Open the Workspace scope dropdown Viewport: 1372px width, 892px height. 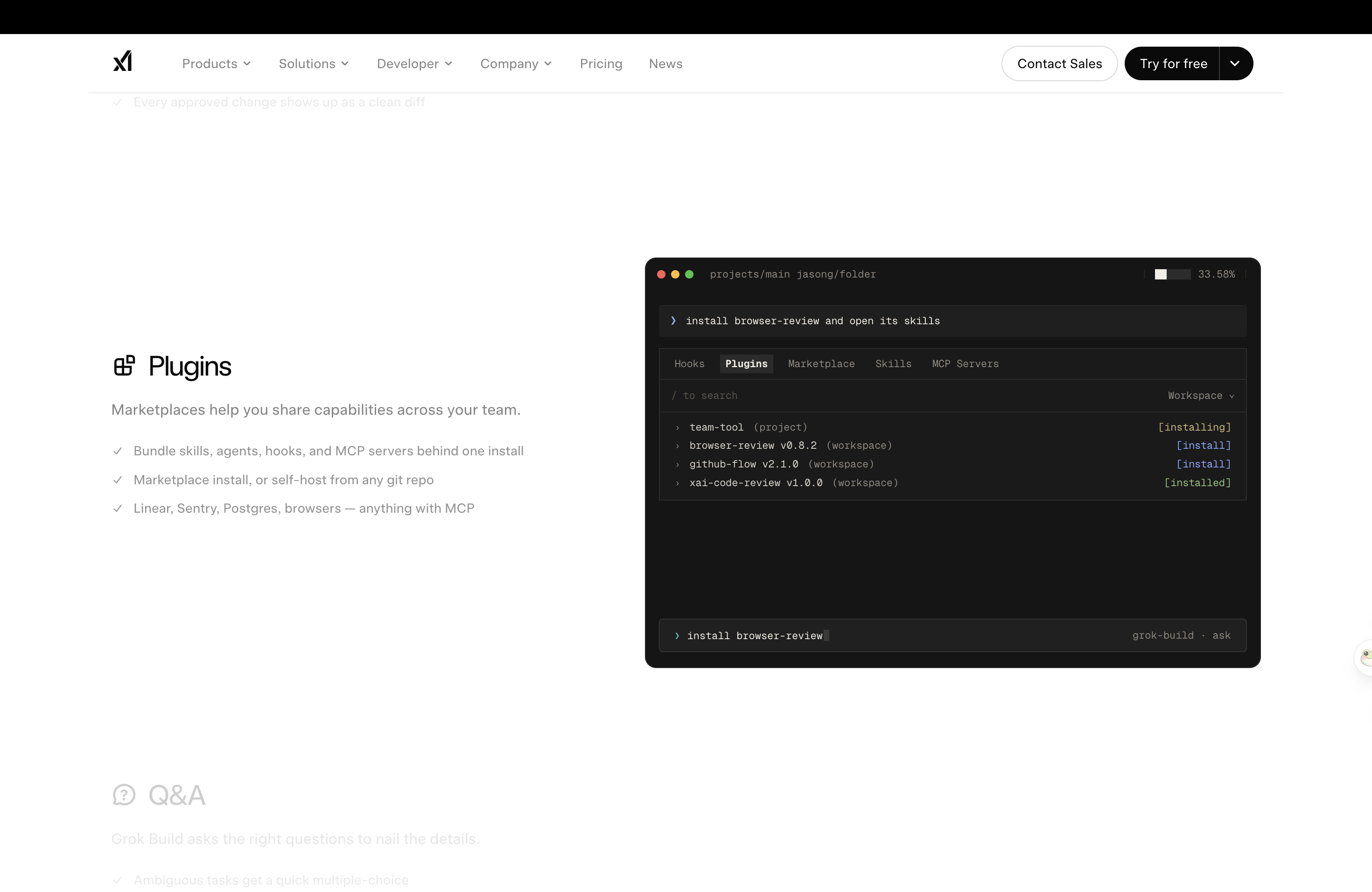pyautogui.click(x=1201, y=395)
